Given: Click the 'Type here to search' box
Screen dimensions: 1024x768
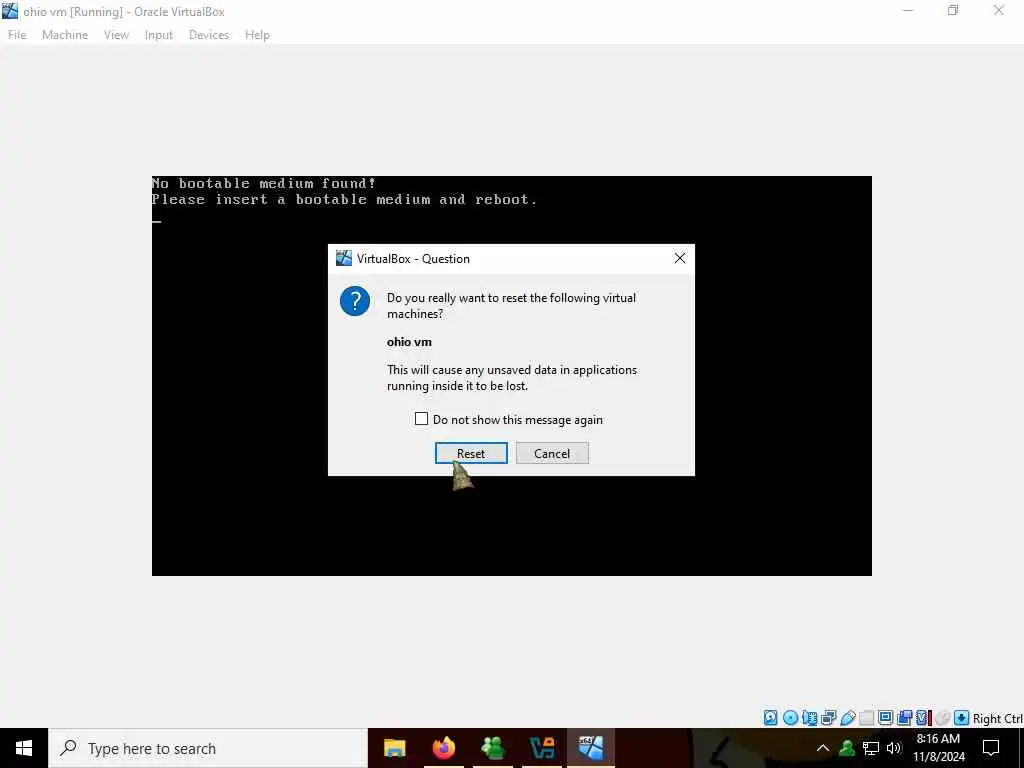Looking at the screenshot, I should click(x=208, y=748).
